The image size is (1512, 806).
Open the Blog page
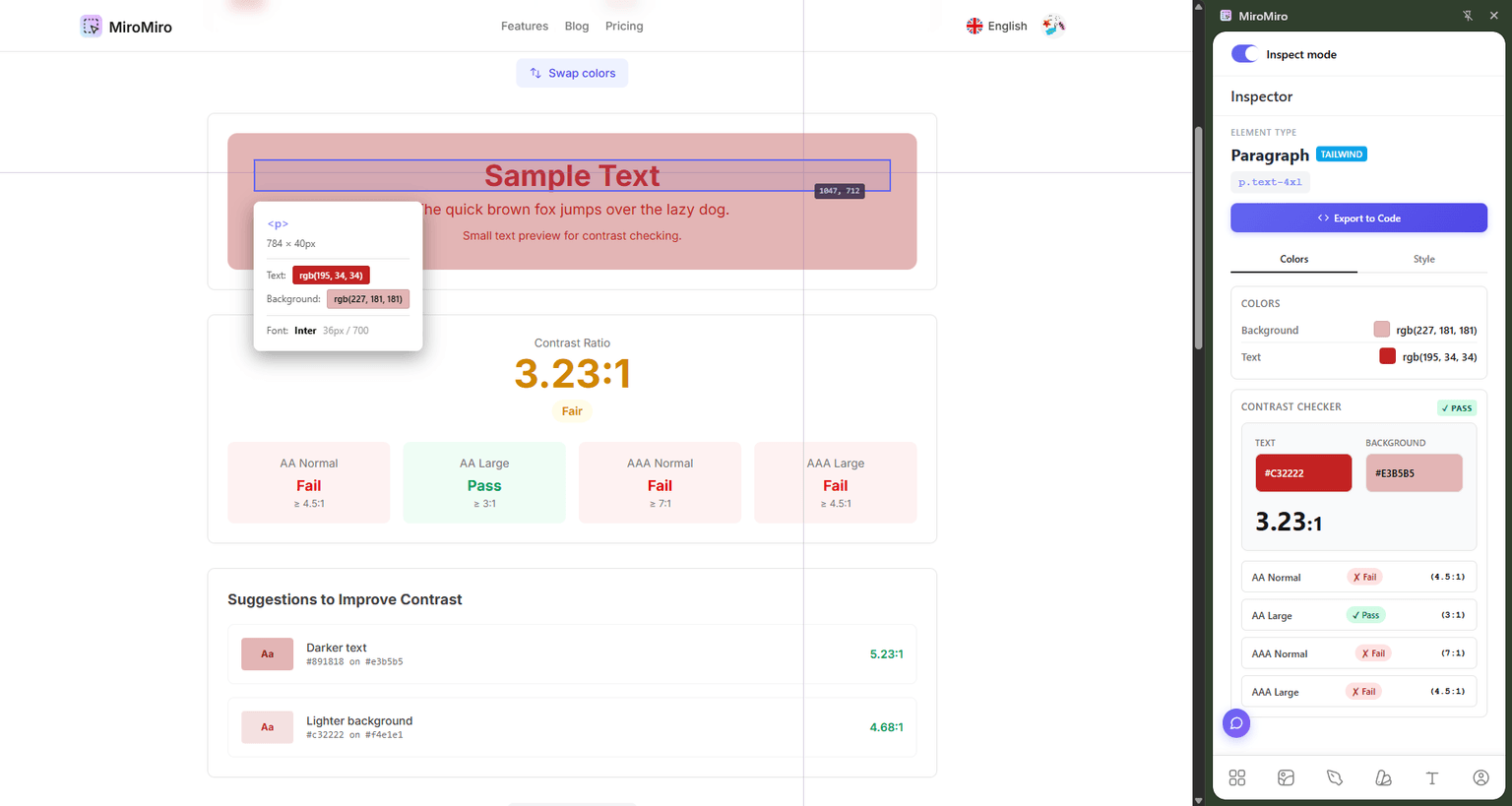click(577, 26)
